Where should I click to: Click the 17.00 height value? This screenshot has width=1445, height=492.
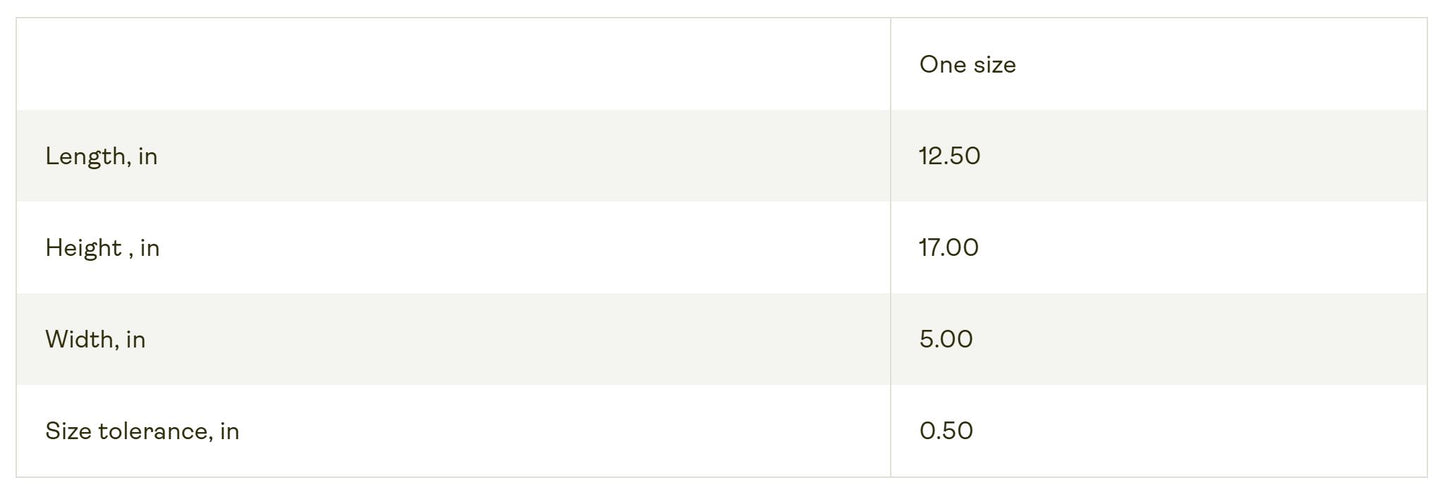[948, 248]
